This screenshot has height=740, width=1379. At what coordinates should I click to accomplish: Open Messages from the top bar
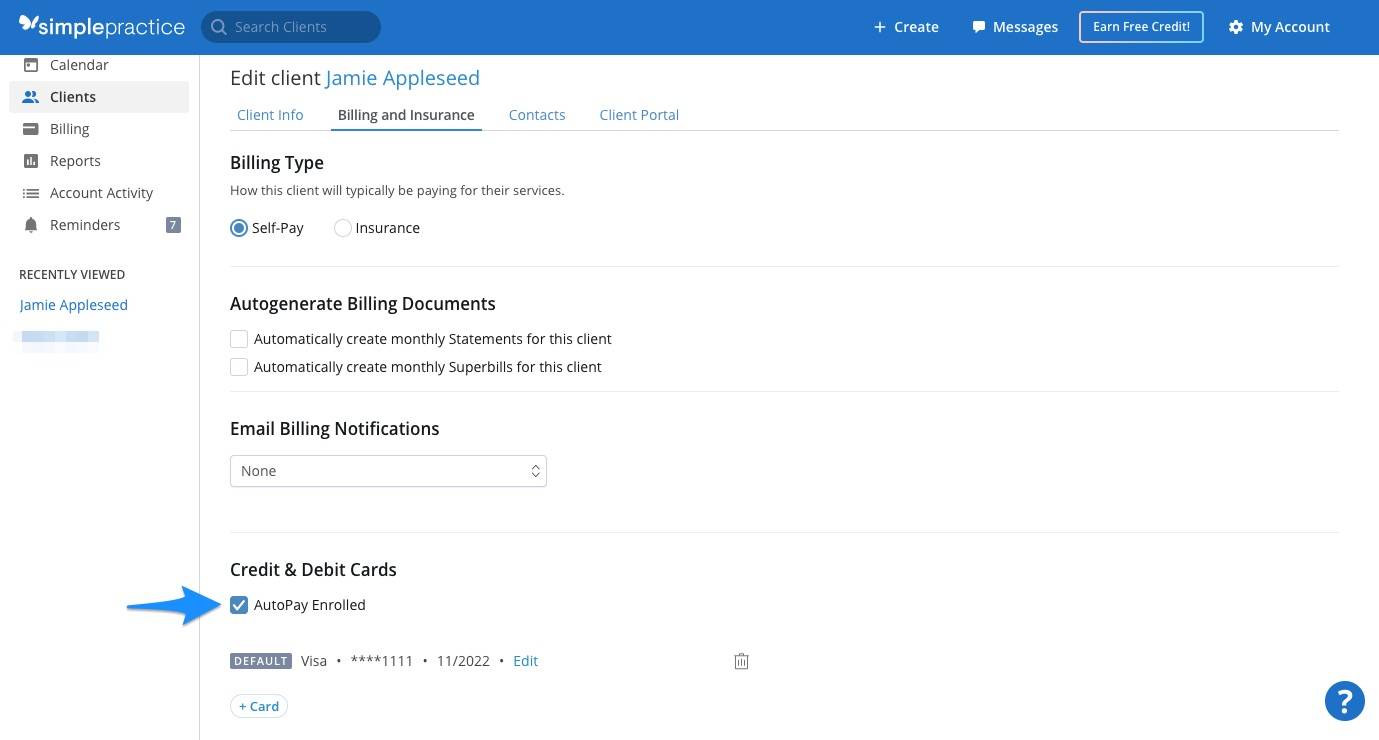1014,26
